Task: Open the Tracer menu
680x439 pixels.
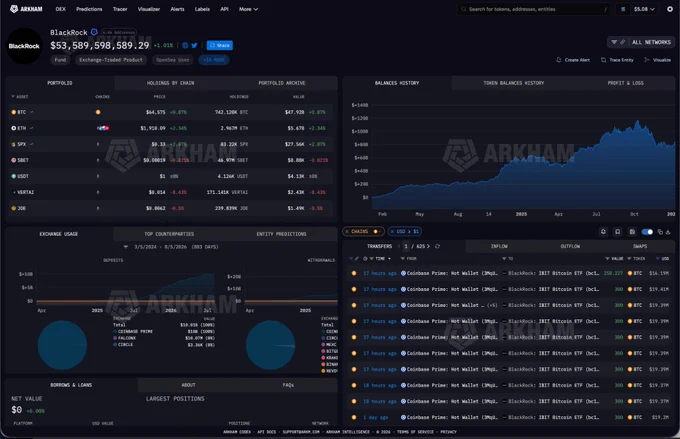Action: 120,9
